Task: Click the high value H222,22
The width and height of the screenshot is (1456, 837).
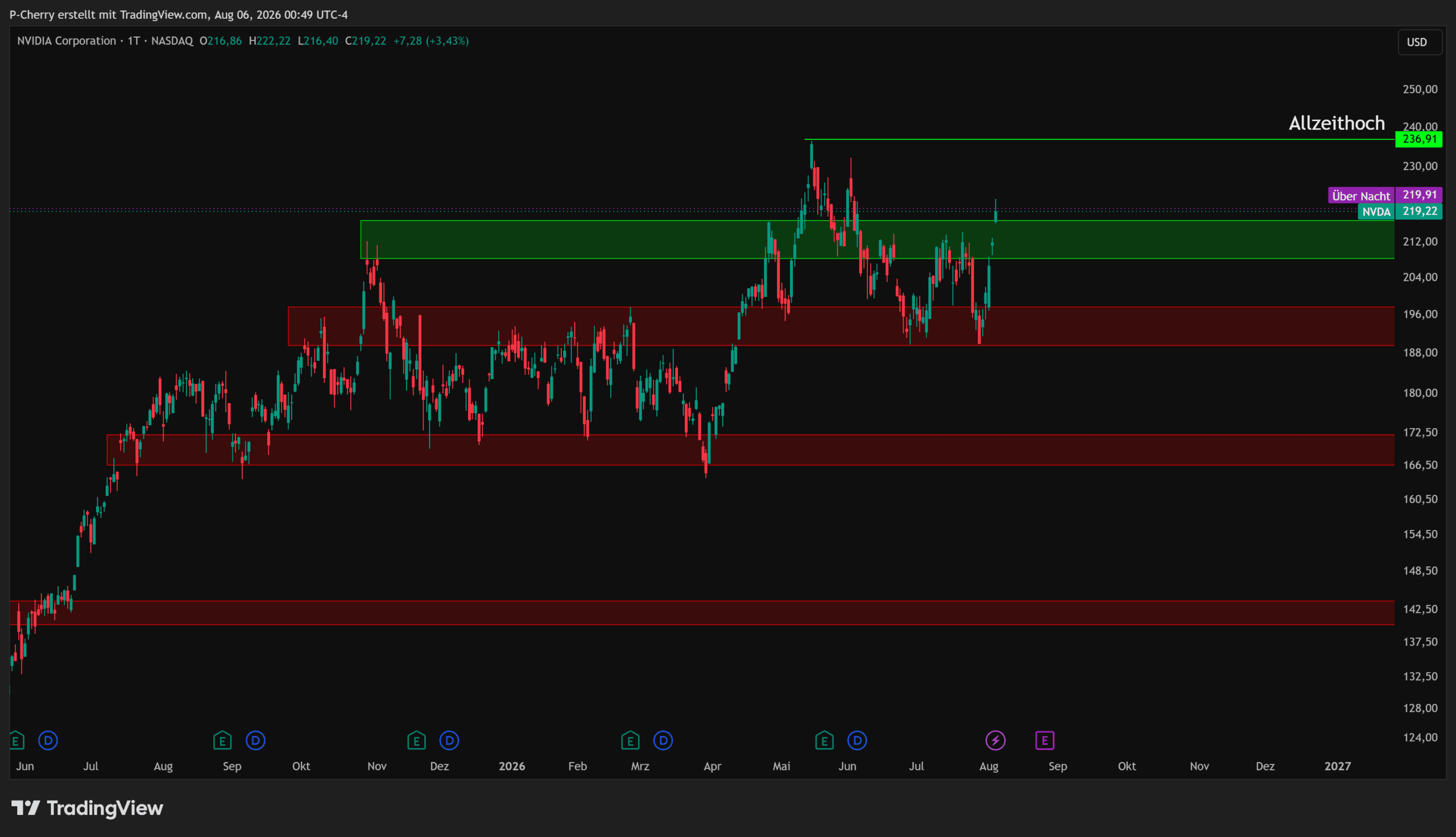Action: [x=270, y=41]
